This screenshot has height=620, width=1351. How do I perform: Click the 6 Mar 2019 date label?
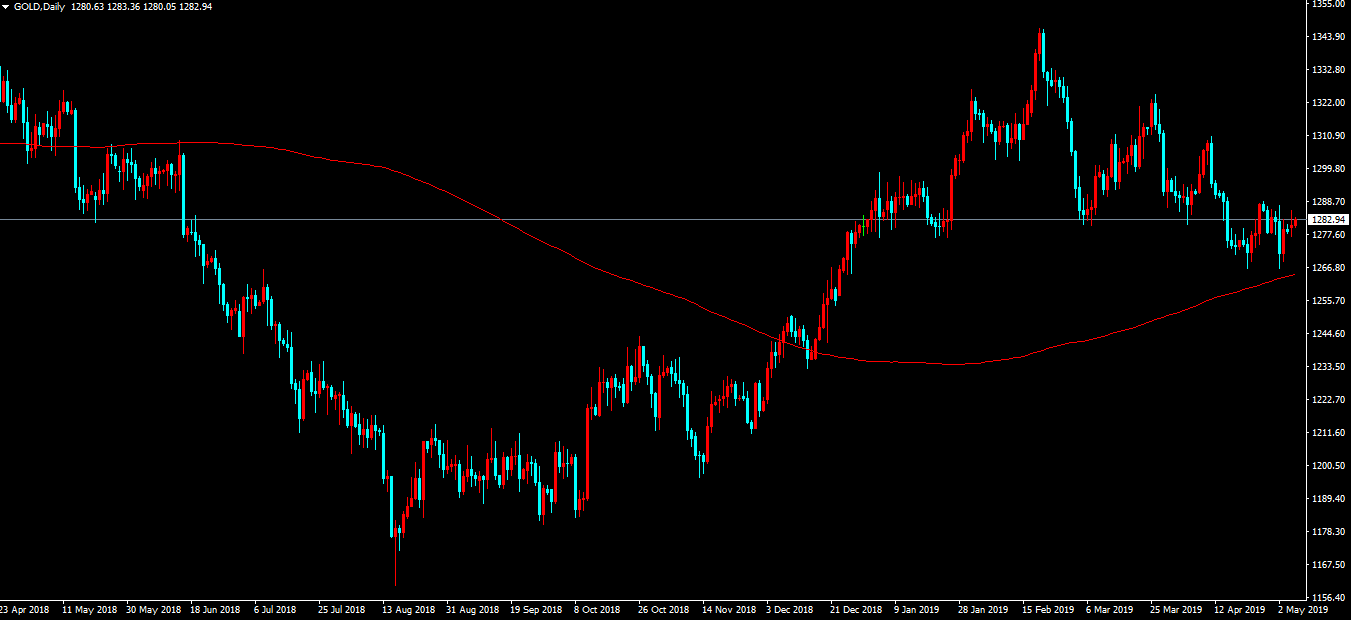pyautogui.click(x=1109, y=608)
